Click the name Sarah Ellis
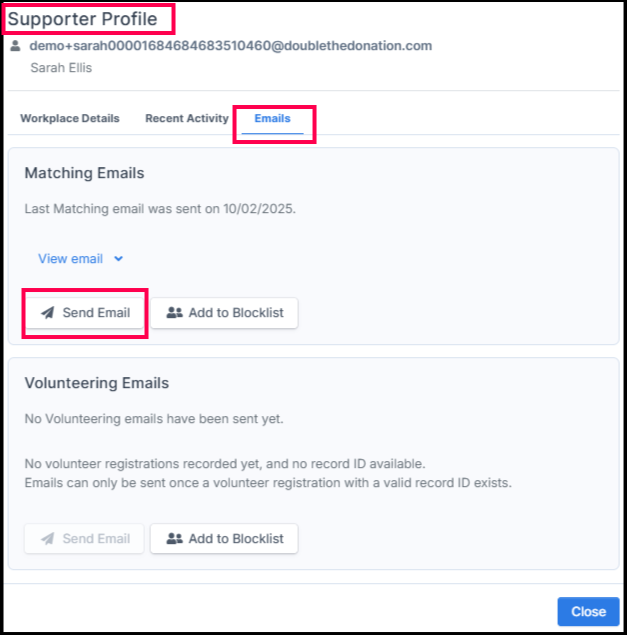The height and width of the screenshot is (635, 627). 62,68
